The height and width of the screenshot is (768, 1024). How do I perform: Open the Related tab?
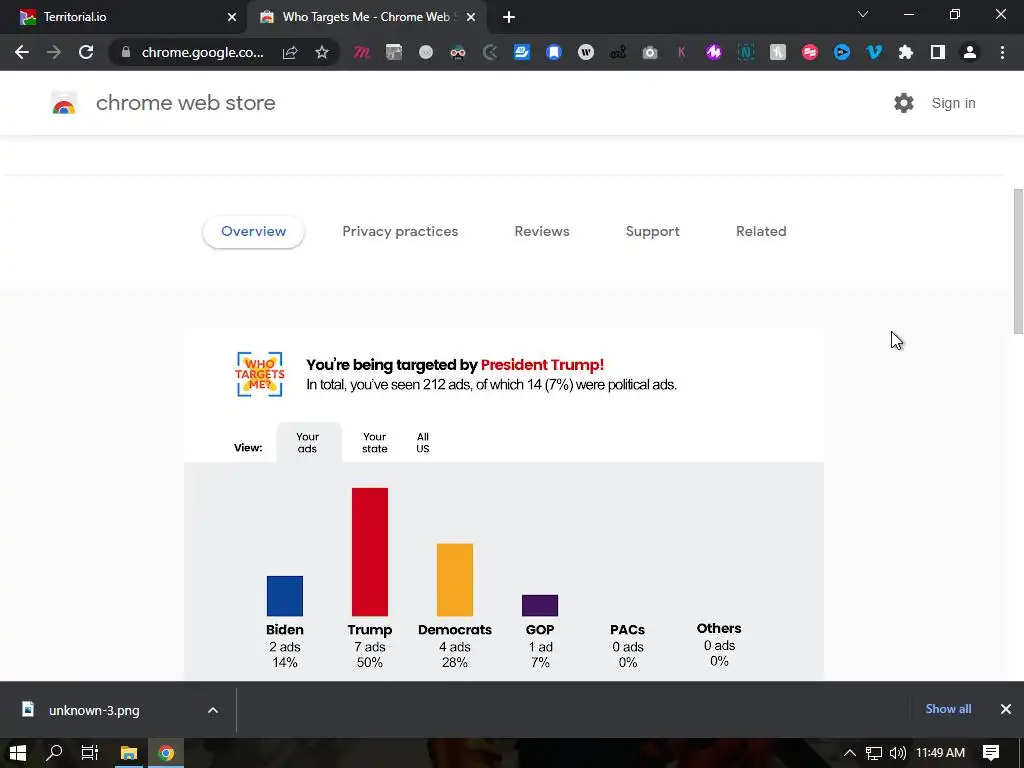coord(761,231)
